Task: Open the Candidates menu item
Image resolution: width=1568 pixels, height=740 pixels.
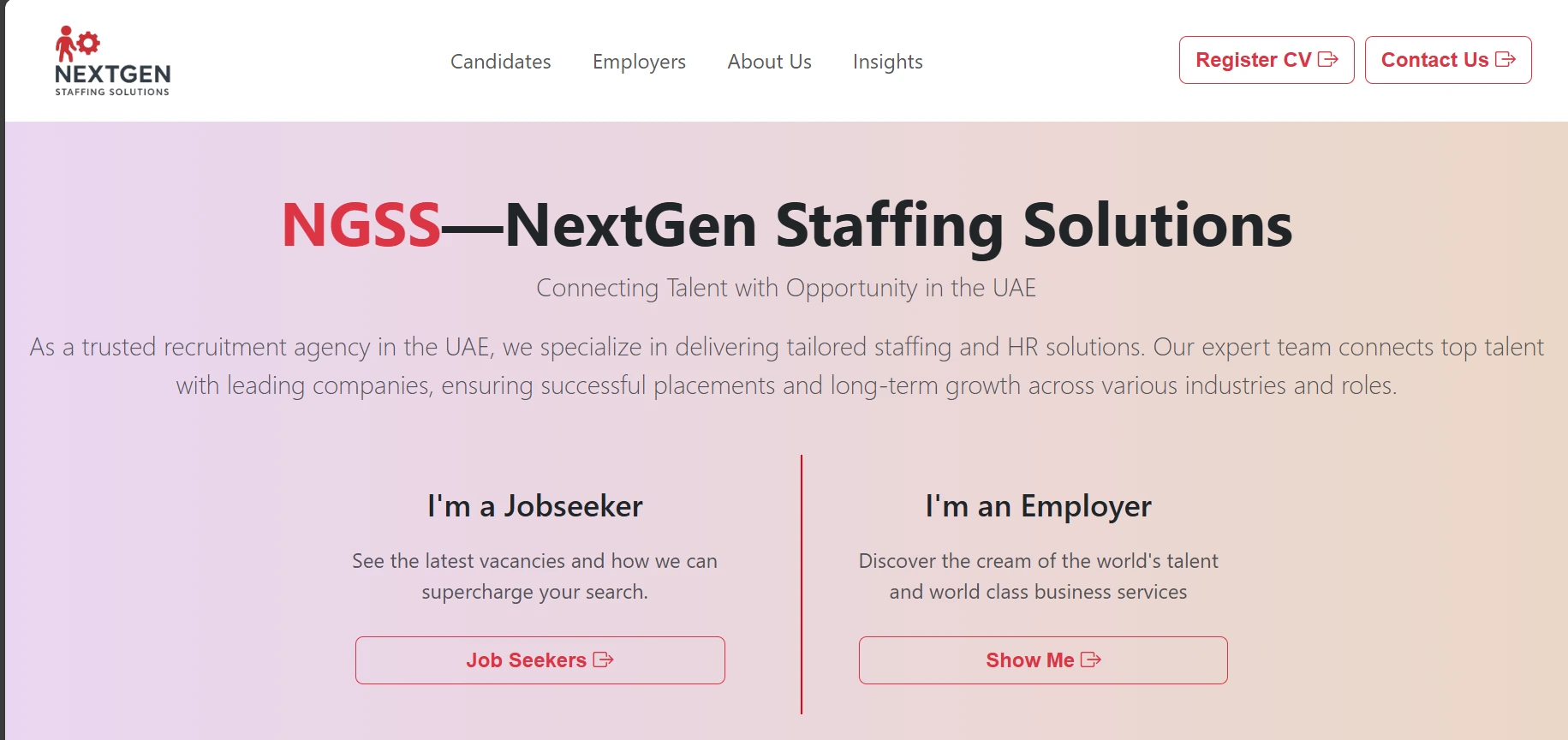Action: tap(500, 62)
